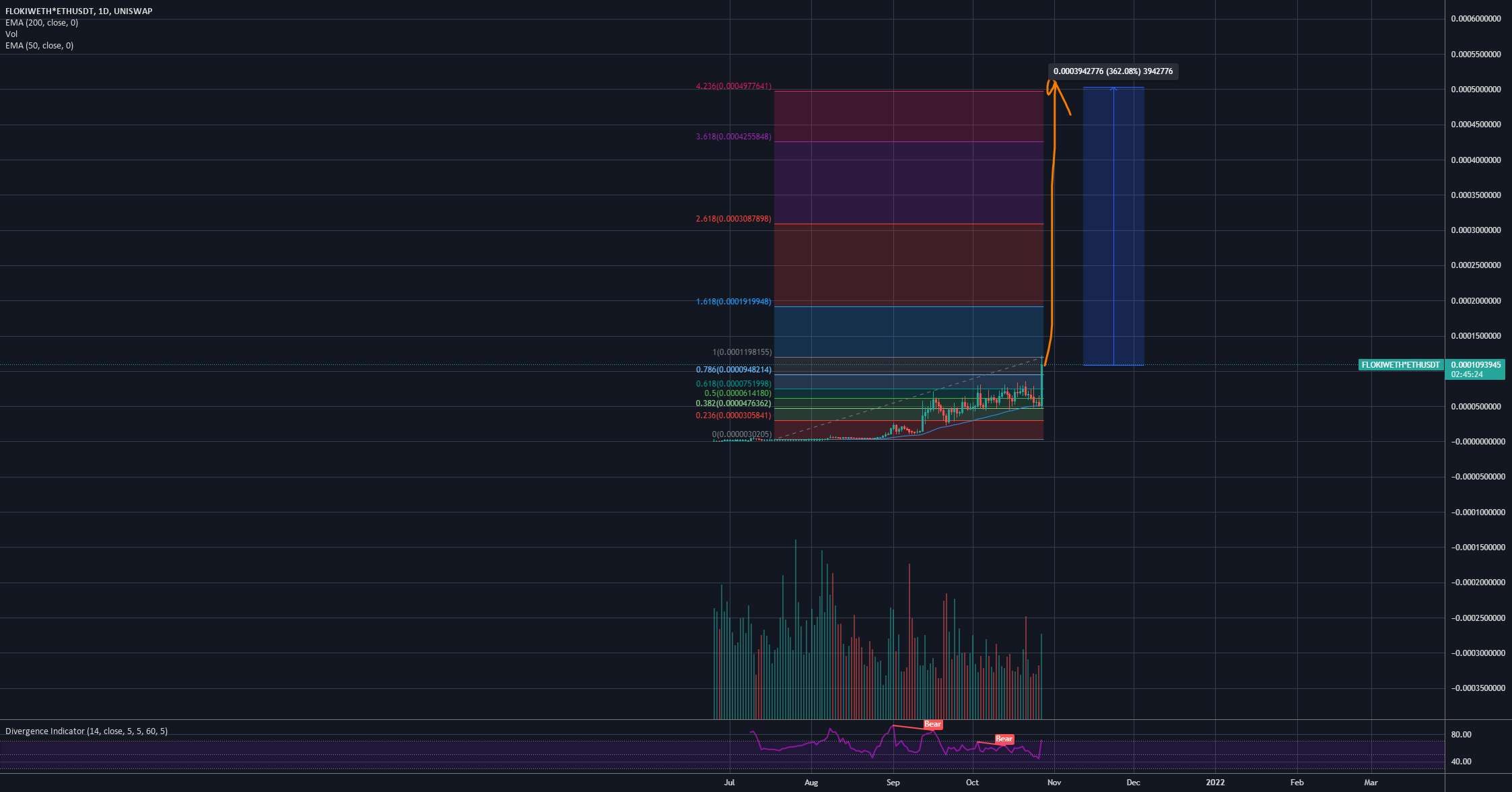Select the EMA (200, close, 0) indicator label

42,23
